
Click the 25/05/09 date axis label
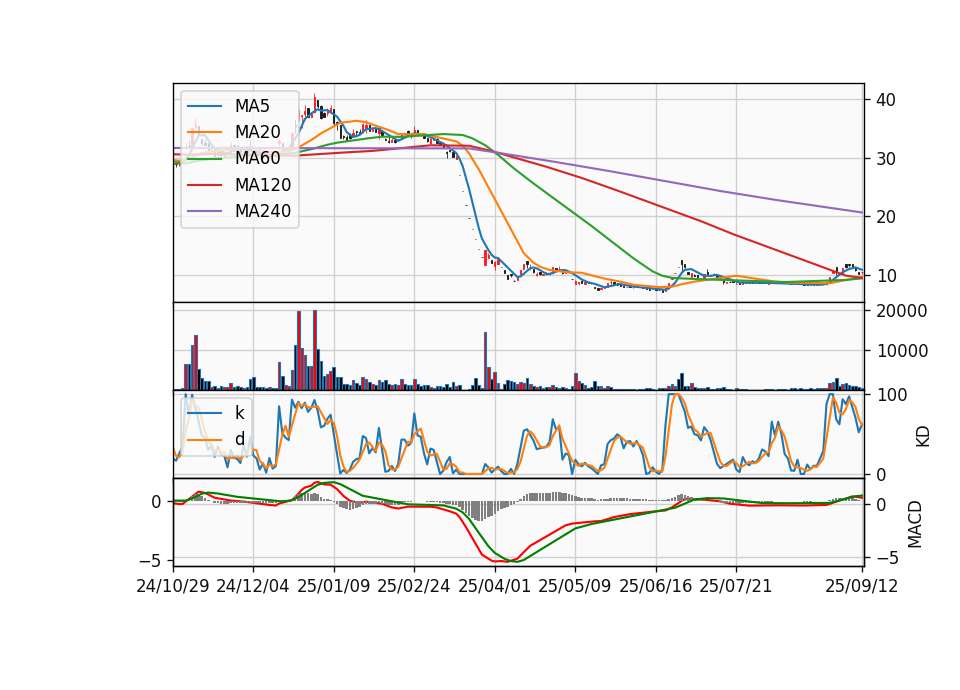(x=575, y=586)
